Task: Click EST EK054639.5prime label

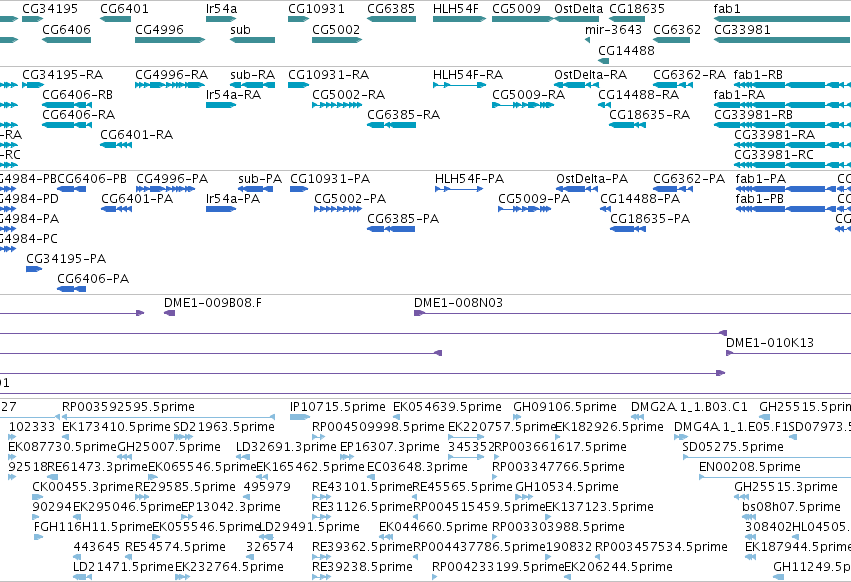Action: point(447,407)
